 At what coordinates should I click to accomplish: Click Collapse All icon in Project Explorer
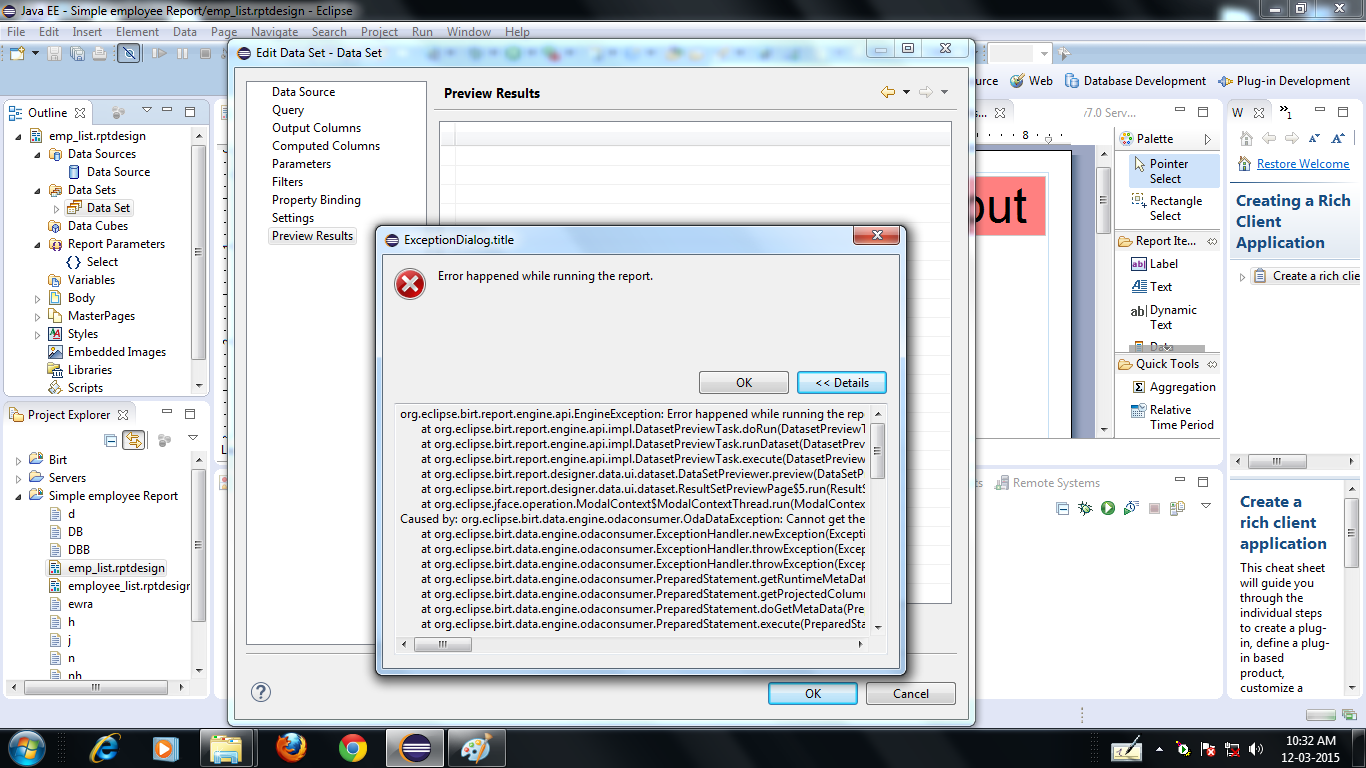pyautogui.click(x=111, y=440)
